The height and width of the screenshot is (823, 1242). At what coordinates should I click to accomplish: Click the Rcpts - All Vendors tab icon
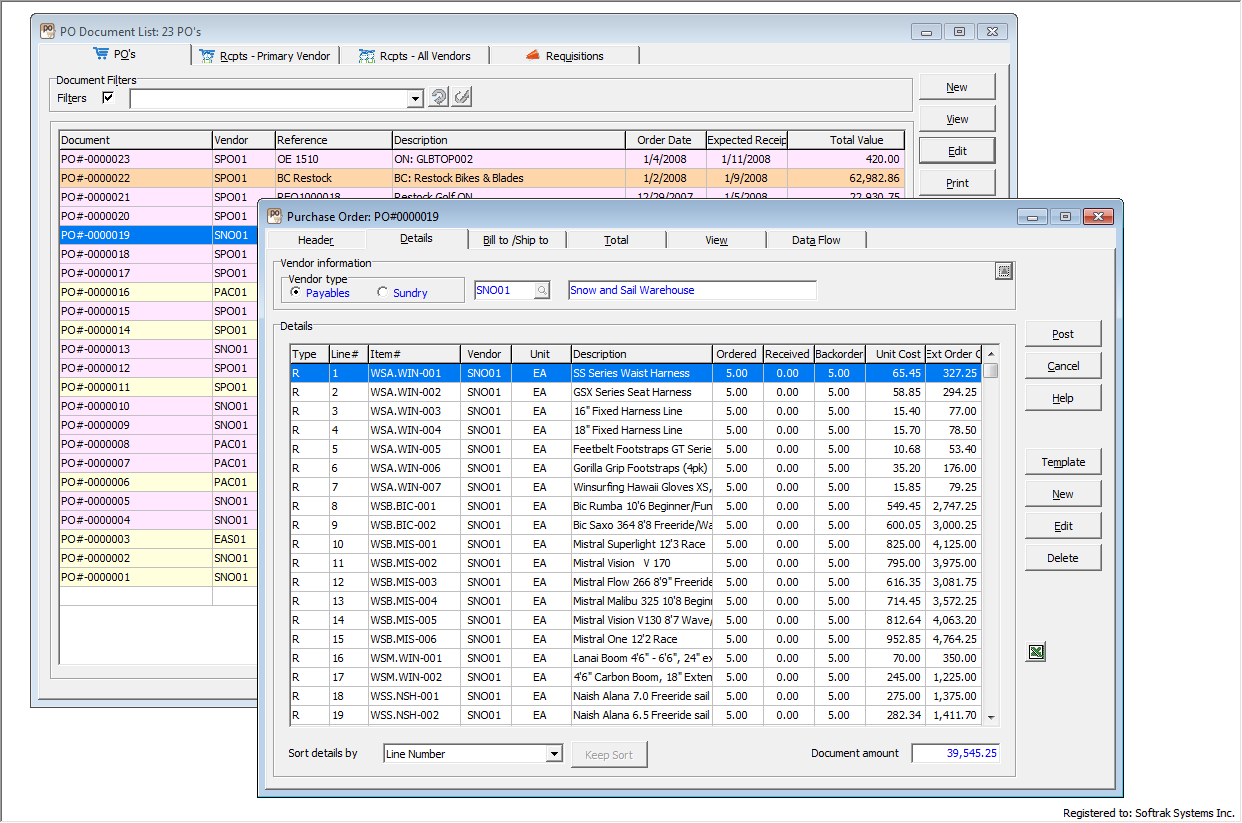point(367,56)
